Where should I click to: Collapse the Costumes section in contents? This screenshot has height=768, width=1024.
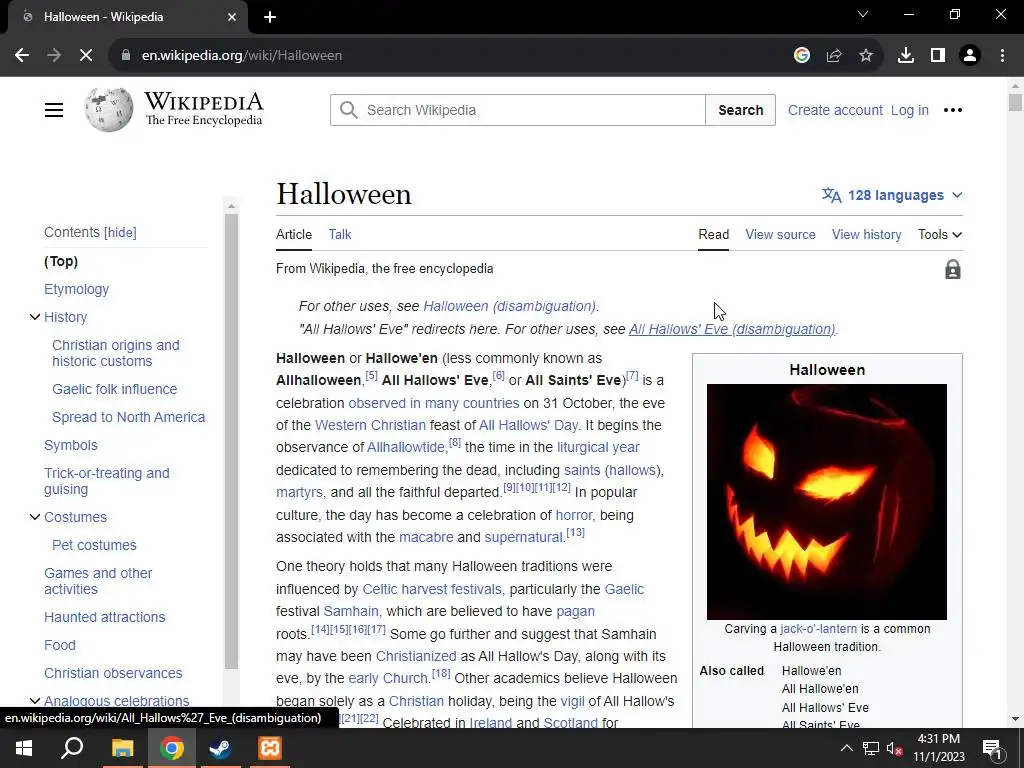click(35, 517)
